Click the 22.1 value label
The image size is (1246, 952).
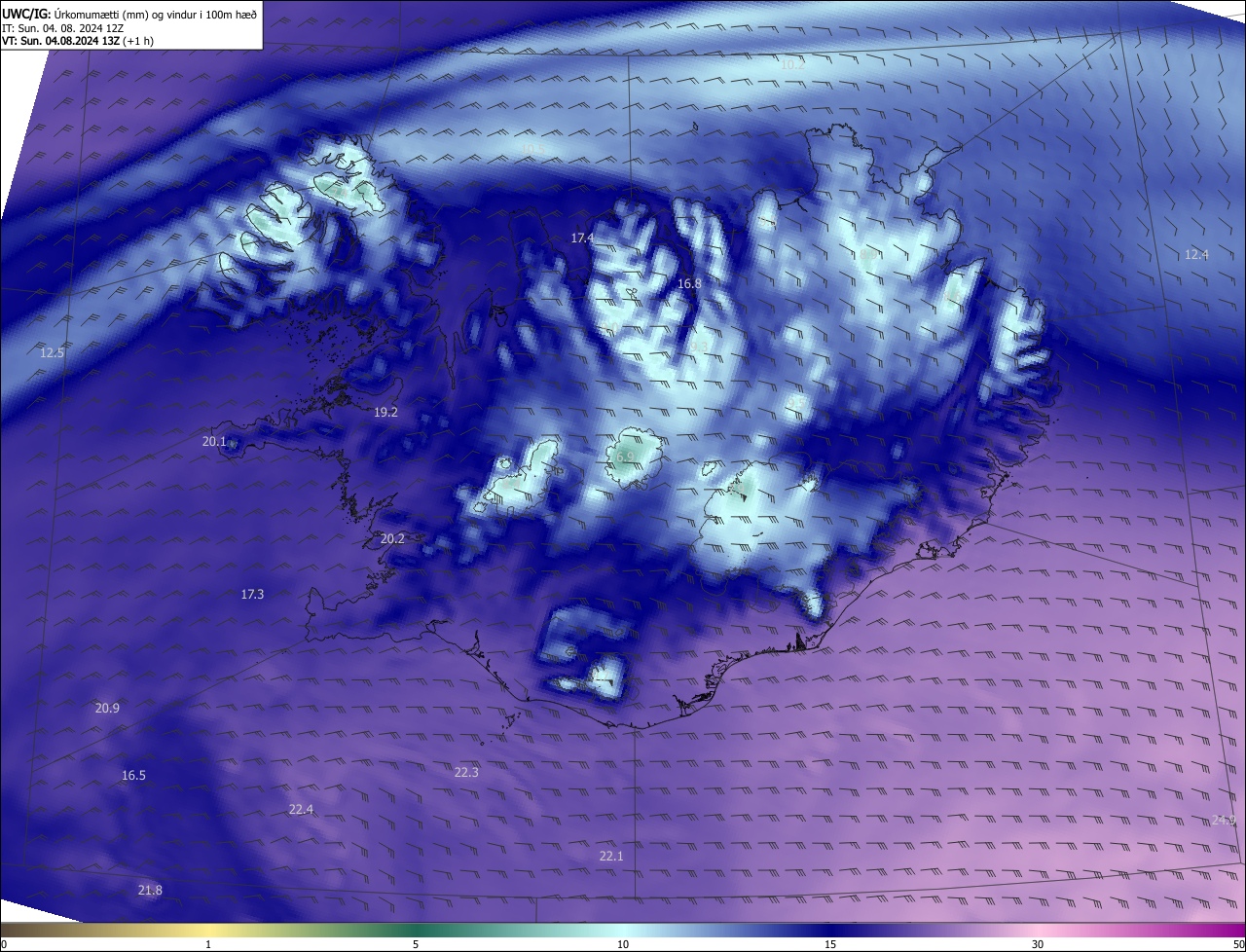(610, 856)
